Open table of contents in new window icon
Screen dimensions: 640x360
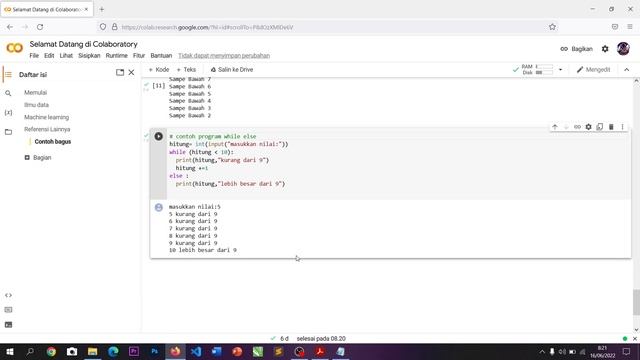pyautogui.click(x=120, y=73)
